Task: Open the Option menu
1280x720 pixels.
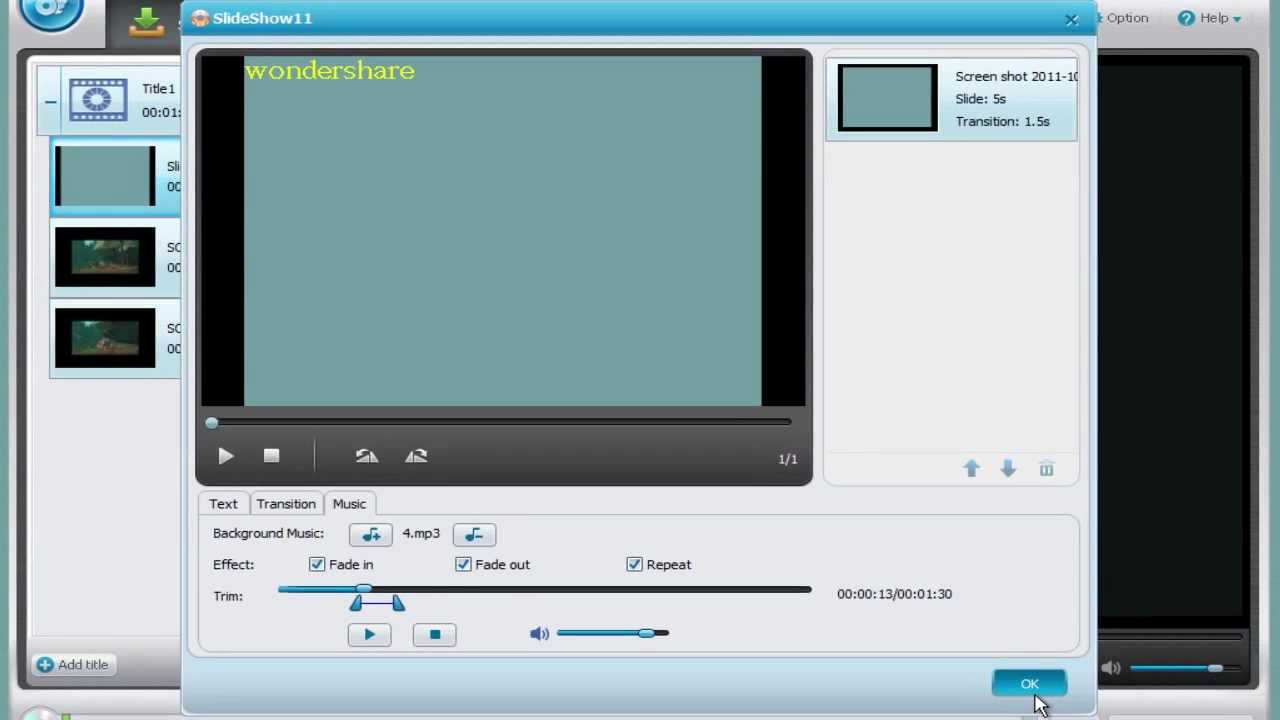Action: click(1123, 18)
